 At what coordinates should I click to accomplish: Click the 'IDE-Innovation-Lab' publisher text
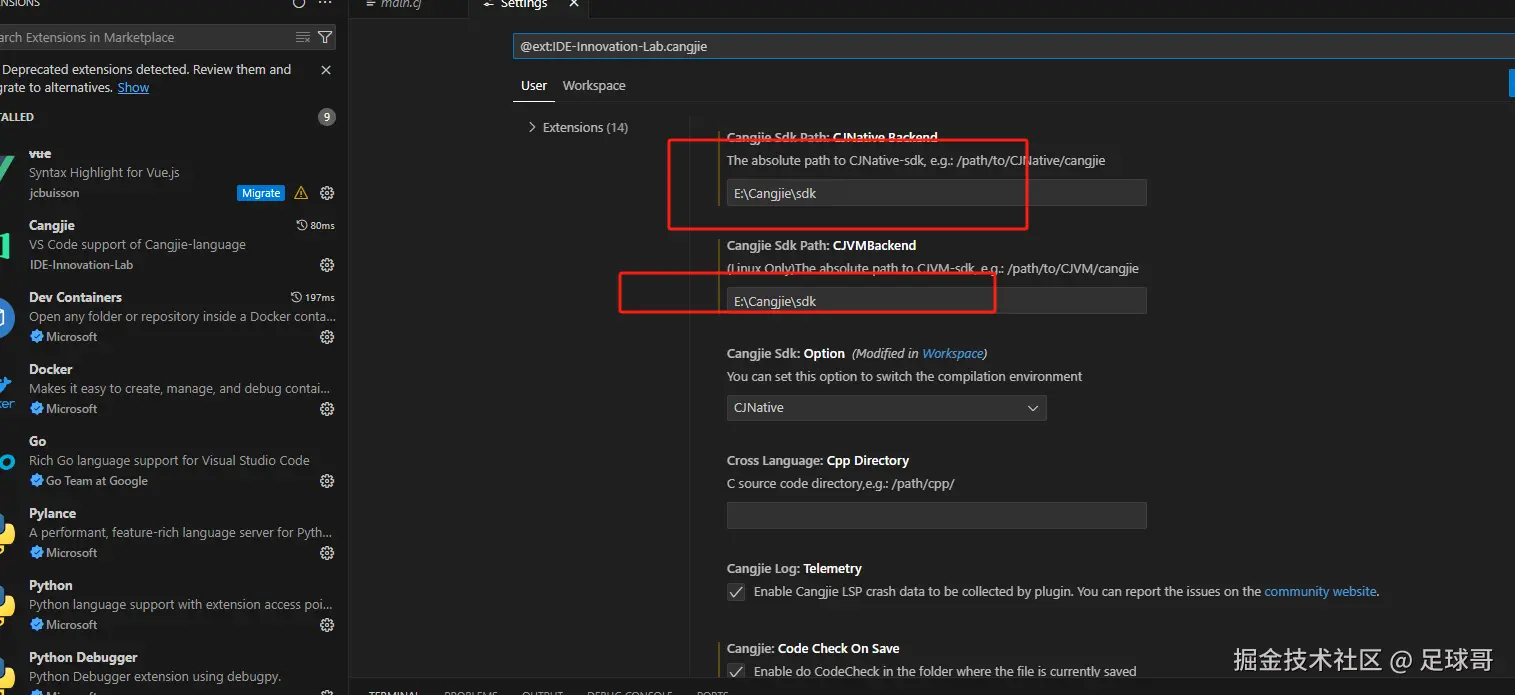(81, 265)
